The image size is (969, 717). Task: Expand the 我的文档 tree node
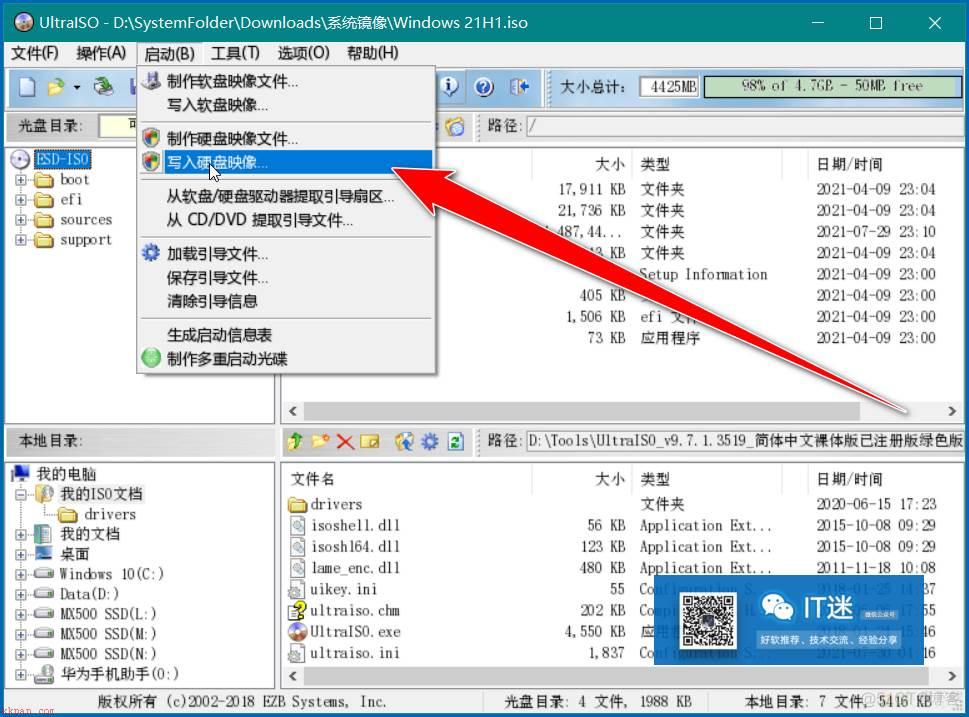21,534
